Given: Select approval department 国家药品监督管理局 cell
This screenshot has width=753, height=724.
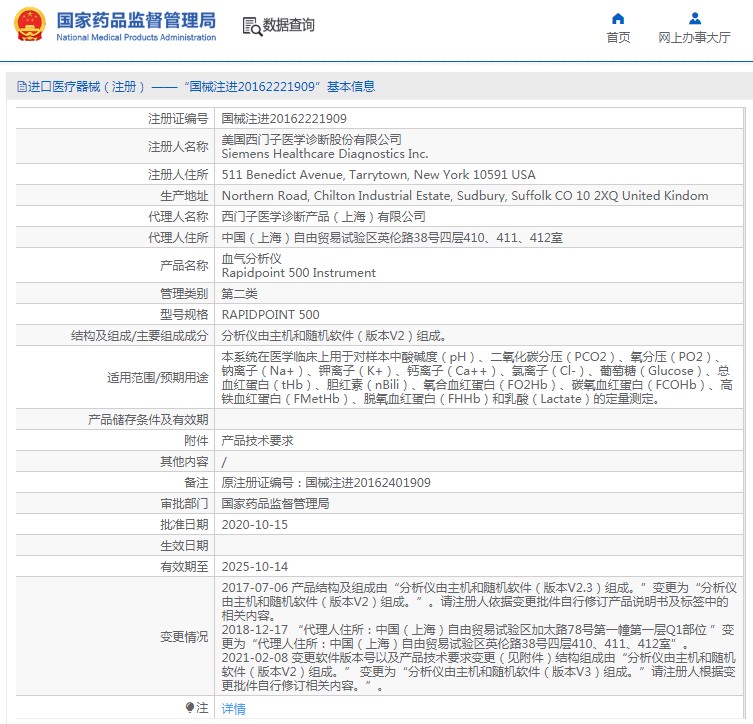Looking at the screenshot, I should coord(275,504).
